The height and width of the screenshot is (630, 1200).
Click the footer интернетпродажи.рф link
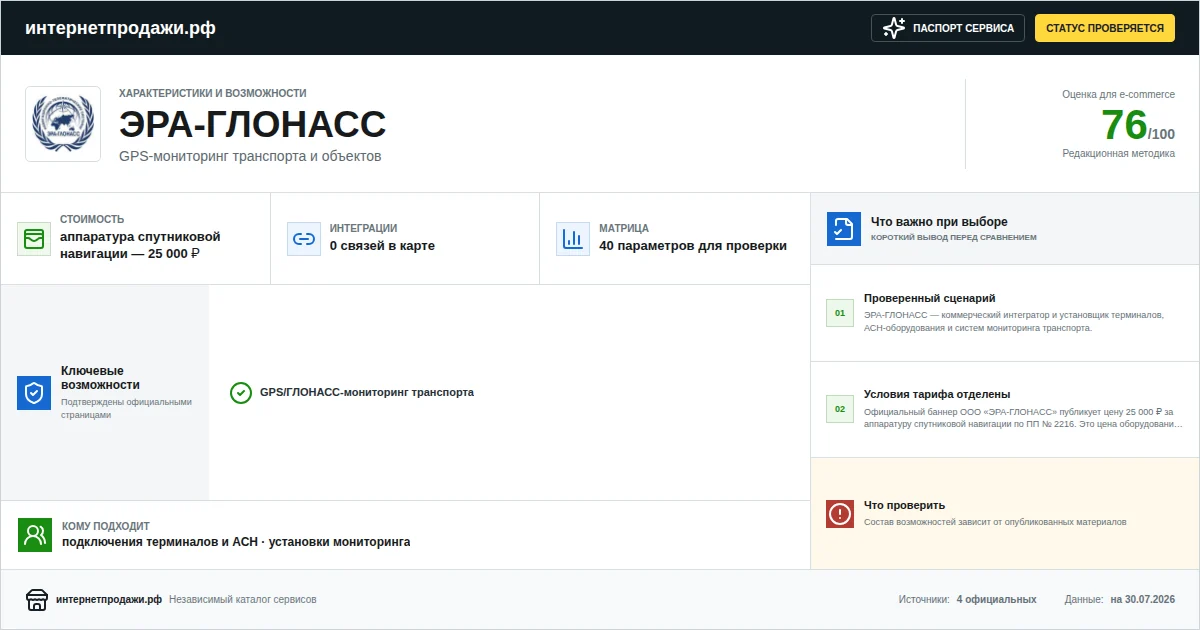click(109, 599)
